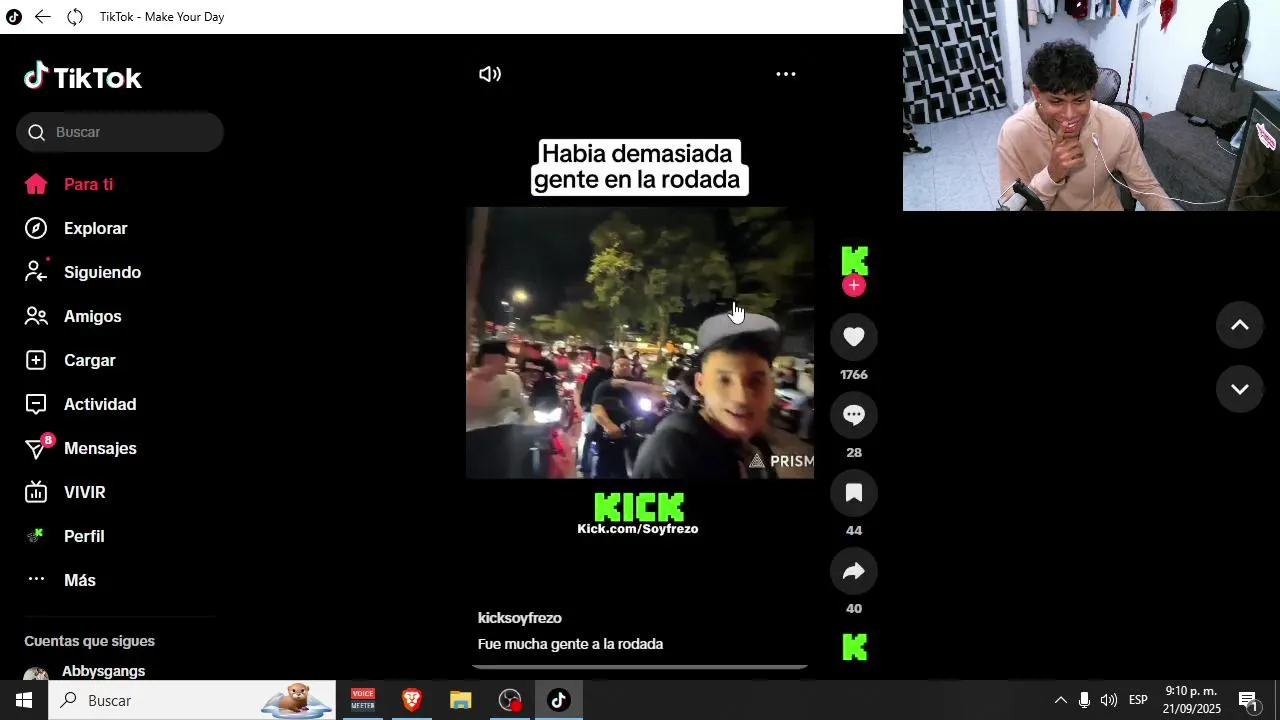
Task: Click the caption 'Fue mucha gente a la rodada'
Action: point(570,644)
